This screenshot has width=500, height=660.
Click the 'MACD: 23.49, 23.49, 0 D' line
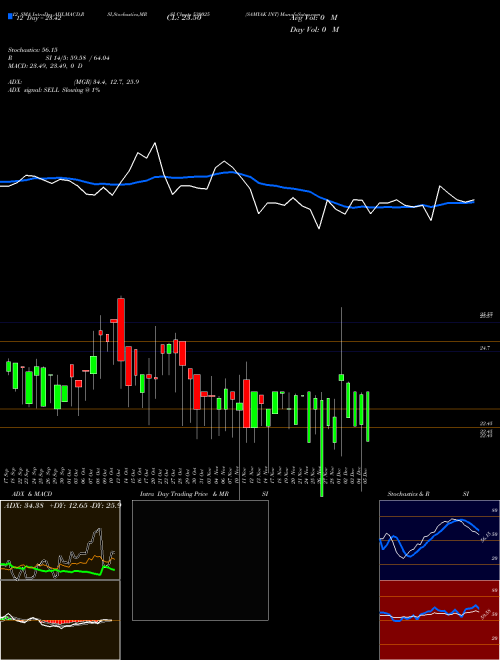(x=45, y=66)
